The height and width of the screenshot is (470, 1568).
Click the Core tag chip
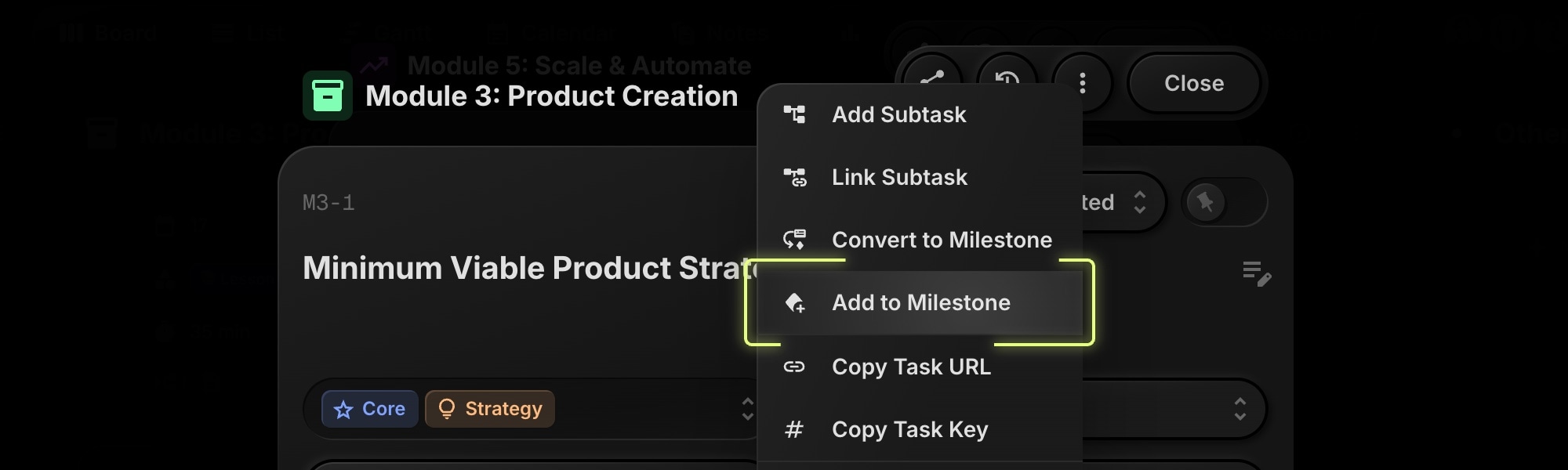369,409
